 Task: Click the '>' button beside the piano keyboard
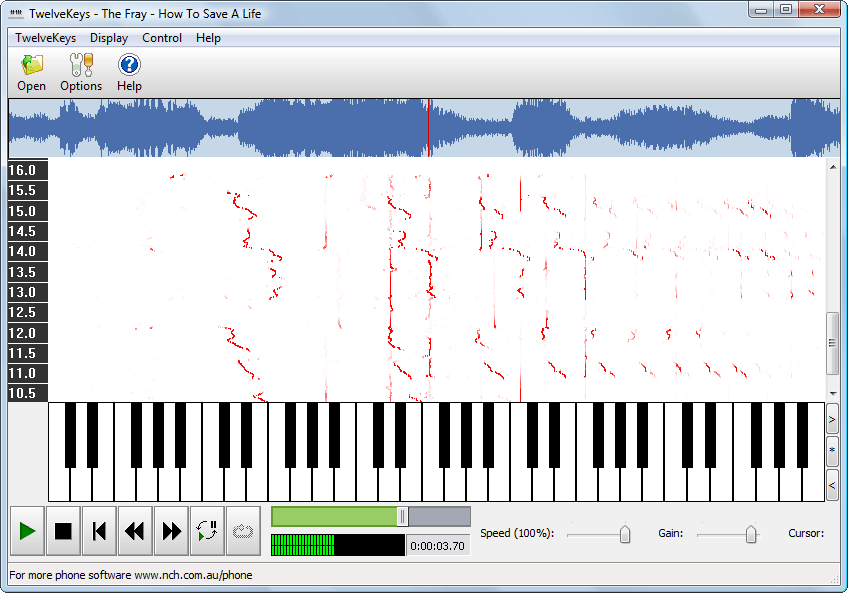click(x=832, y=419)
